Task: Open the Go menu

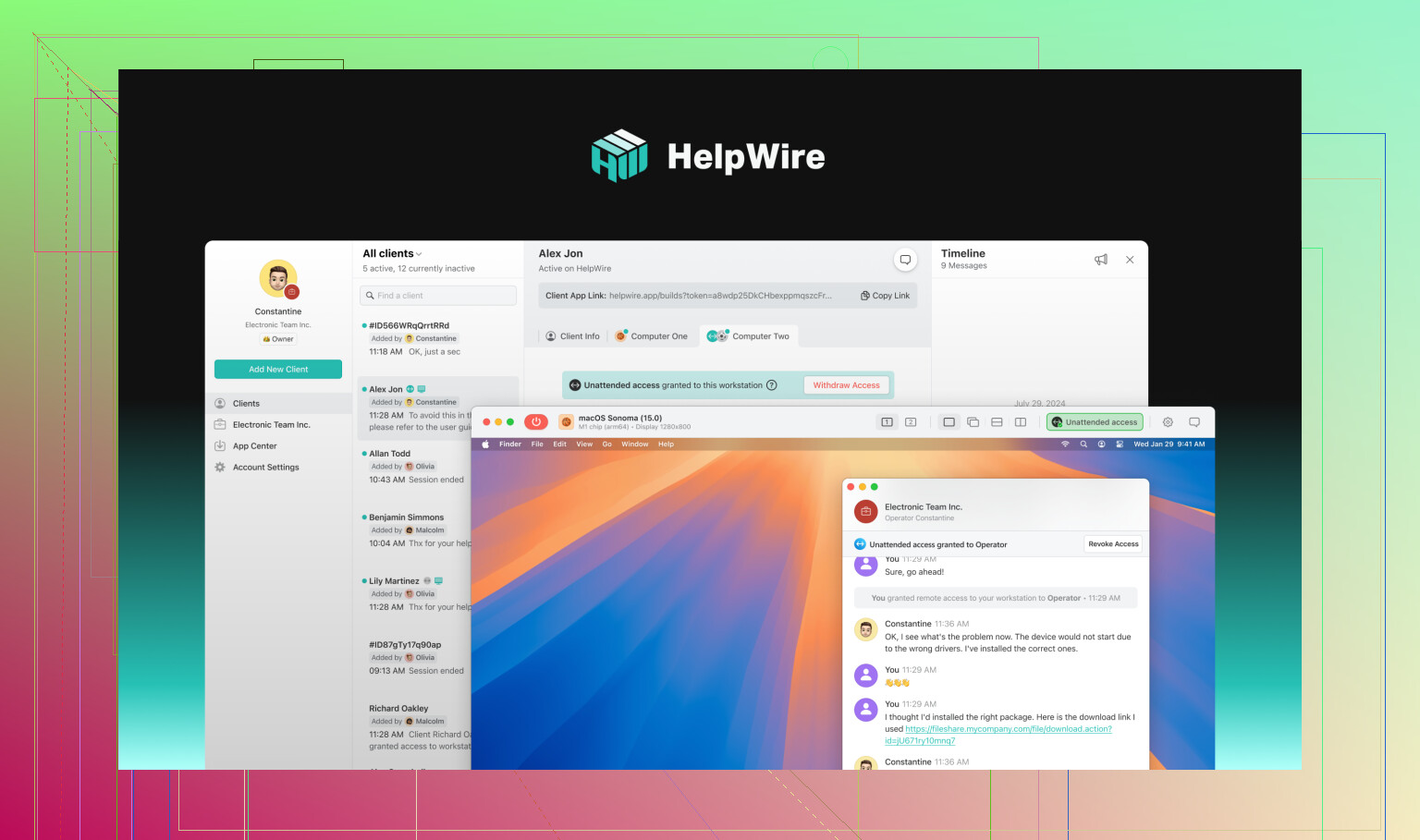Action: coord(607,444)
